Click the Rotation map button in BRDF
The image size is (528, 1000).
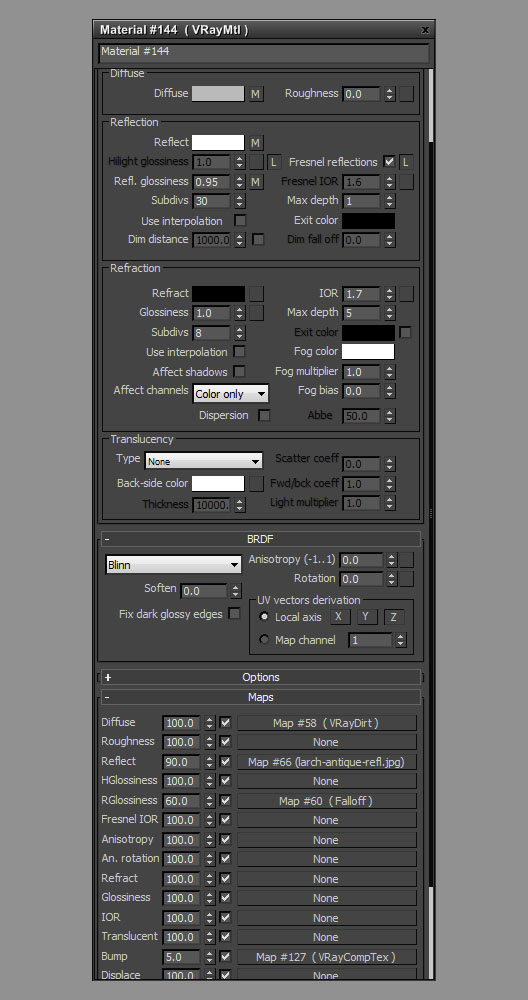point(406,579)
